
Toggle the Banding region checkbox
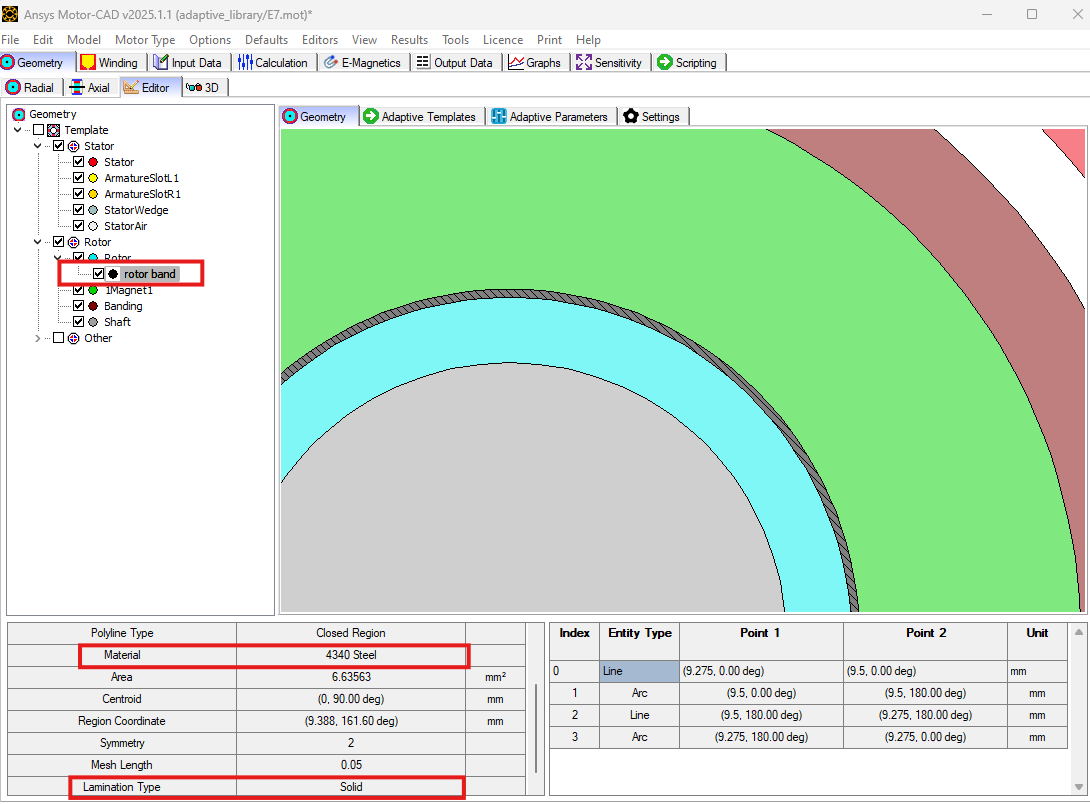pyautogui.click(x=79, y=306)
